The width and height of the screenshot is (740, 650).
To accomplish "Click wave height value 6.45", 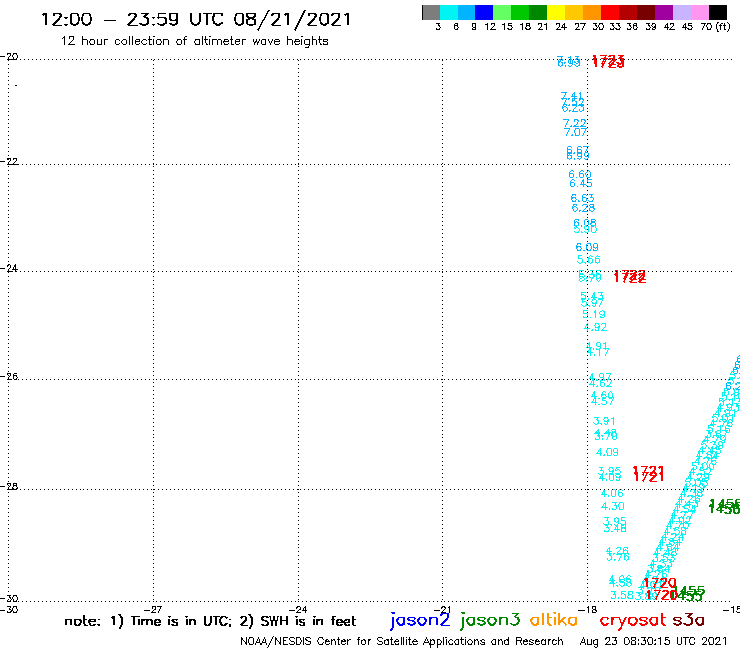I will (580, 183).
